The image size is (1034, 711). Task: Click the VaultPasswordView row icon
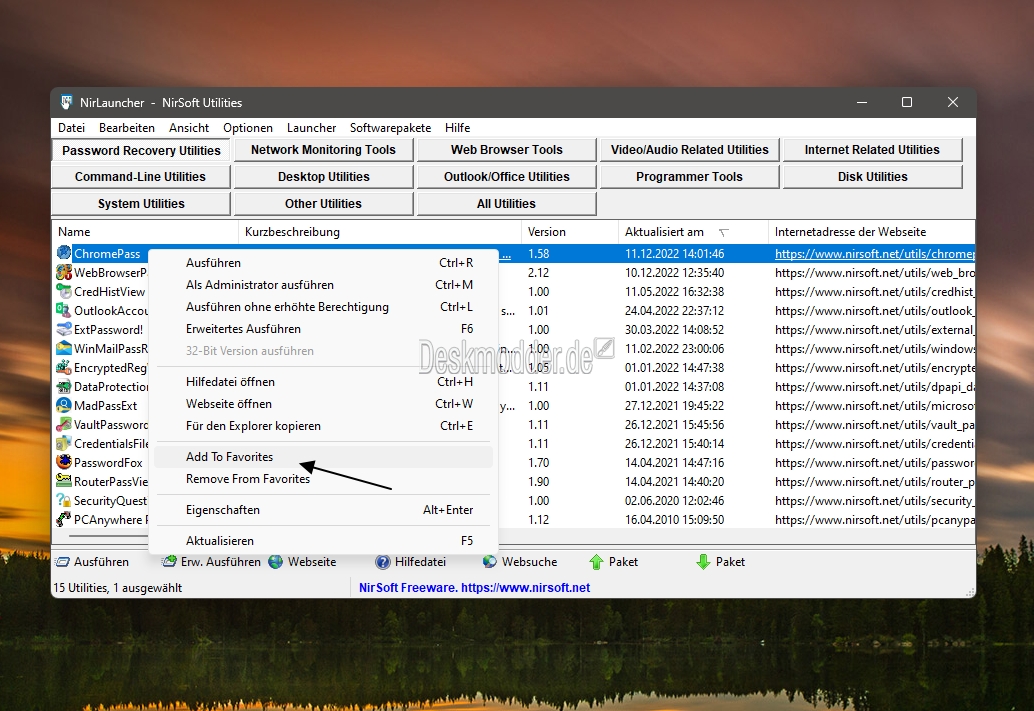pyautogui.click(x=64, y=425)
